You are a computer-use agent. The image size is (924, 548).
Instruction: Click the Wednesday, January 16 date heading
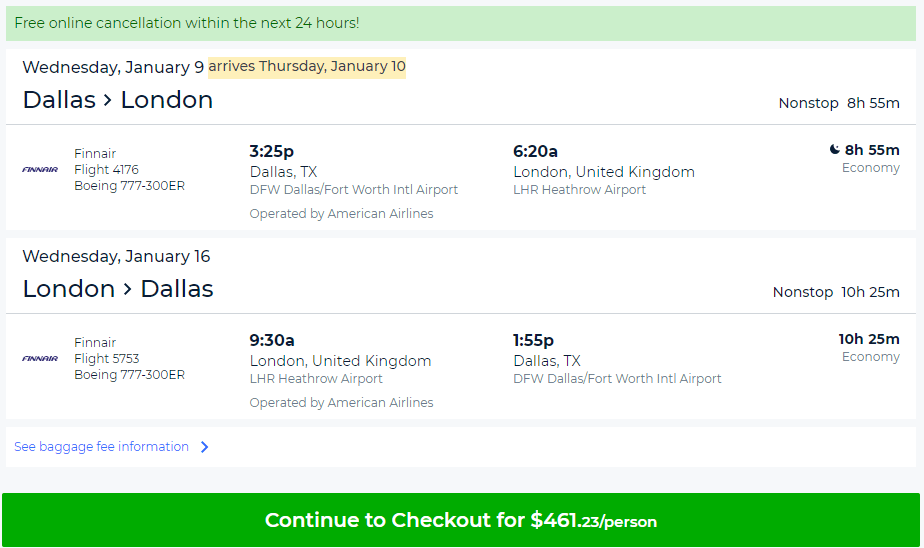[x=116, y=256]
